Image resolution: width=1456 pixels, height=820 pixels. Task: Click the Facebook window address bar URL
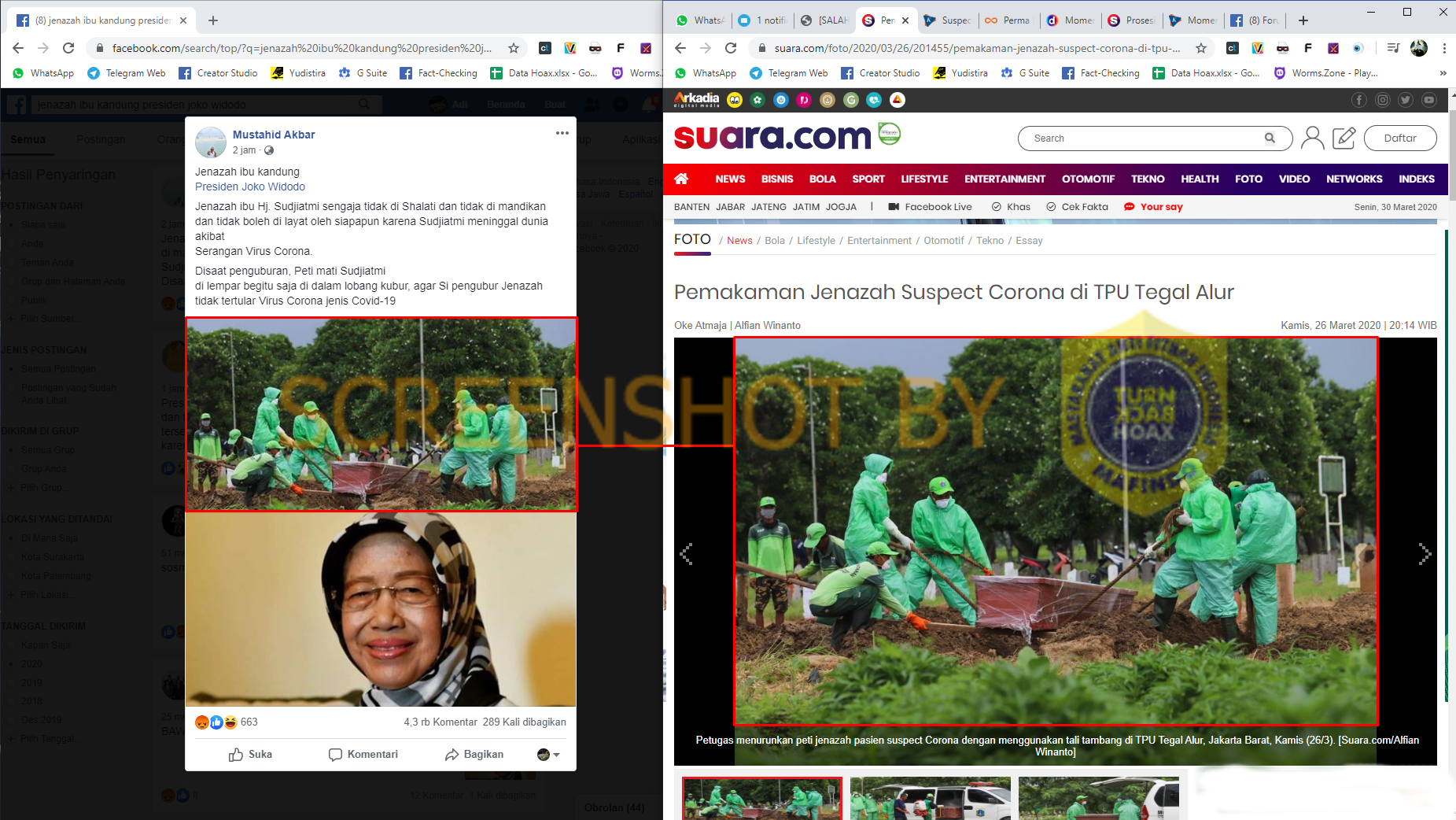pos(302,48)
